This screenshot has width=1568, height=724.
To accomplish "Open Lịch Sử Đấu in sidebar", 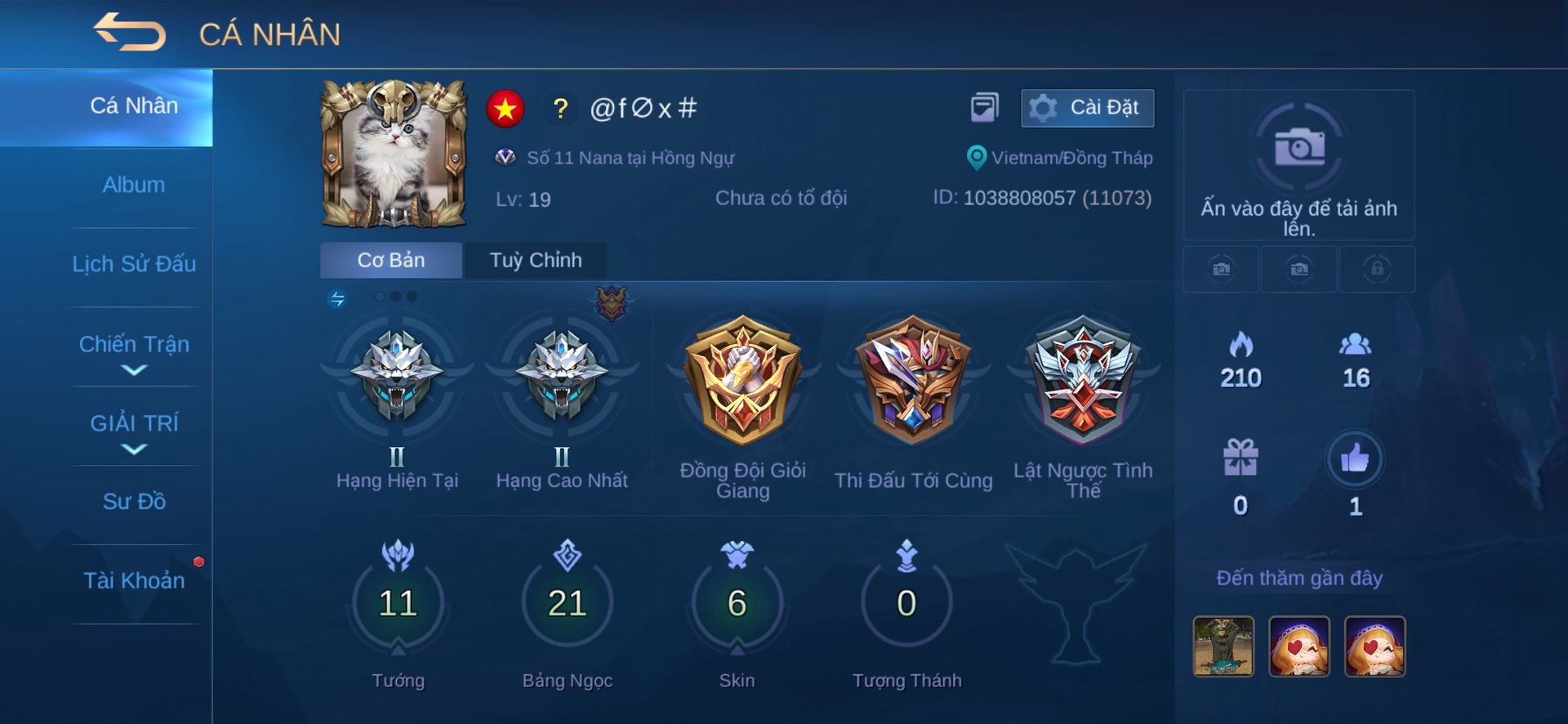I will 134,264.
